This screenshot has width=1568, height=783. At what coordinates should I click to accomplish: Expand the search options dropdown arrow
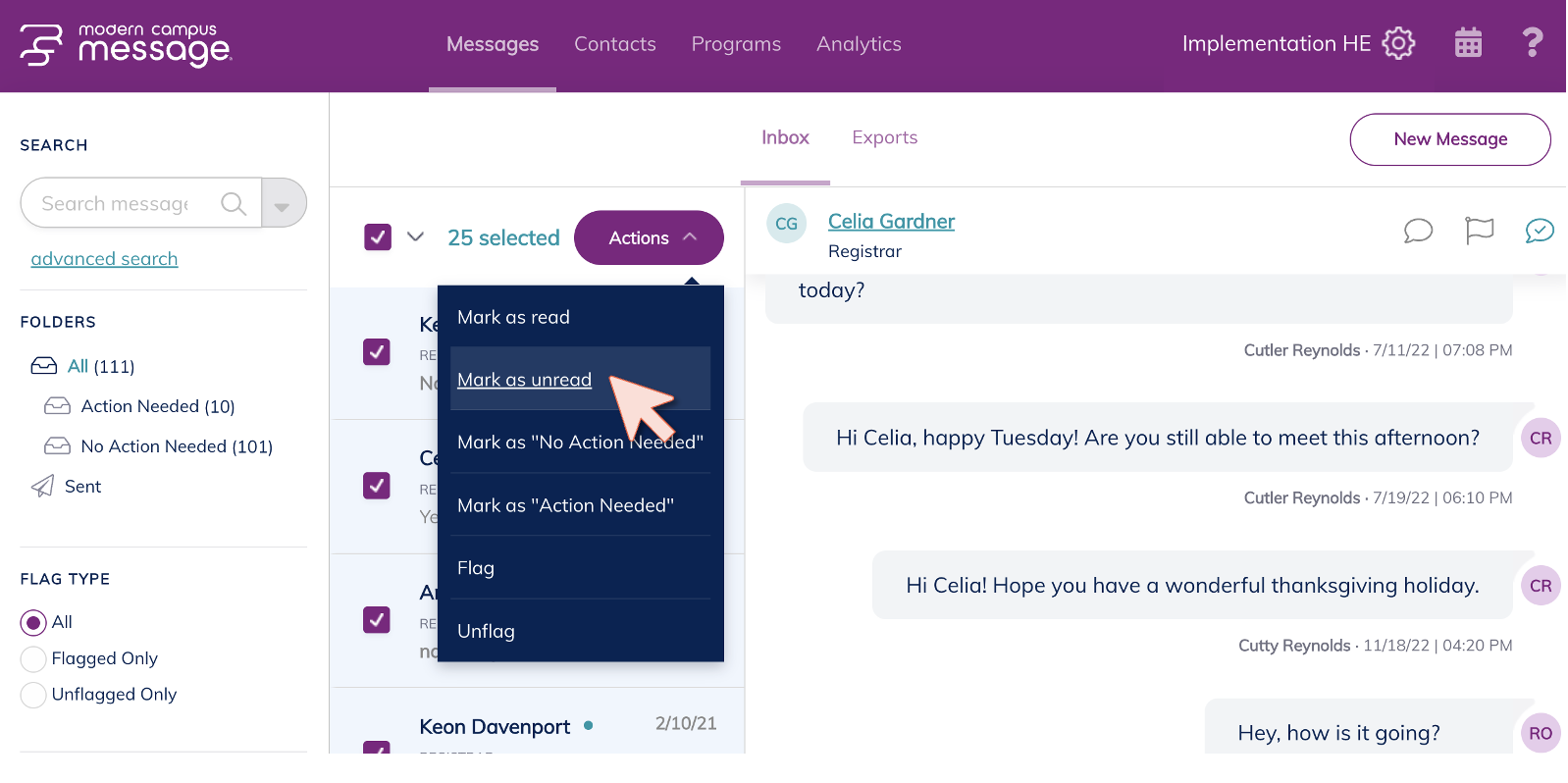pos(283,204)
